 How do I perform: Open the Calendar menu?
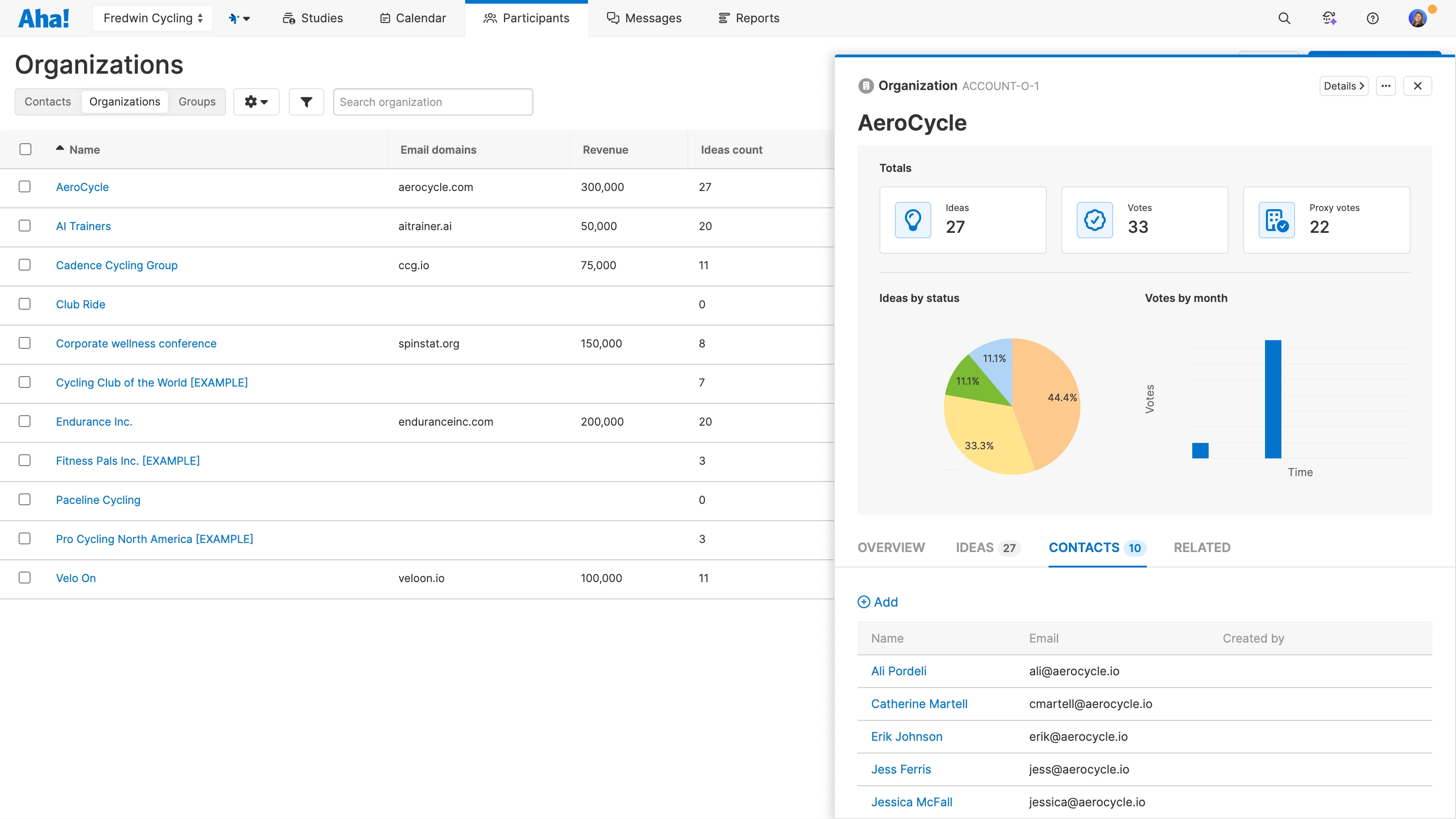click(x=412, y=18)
